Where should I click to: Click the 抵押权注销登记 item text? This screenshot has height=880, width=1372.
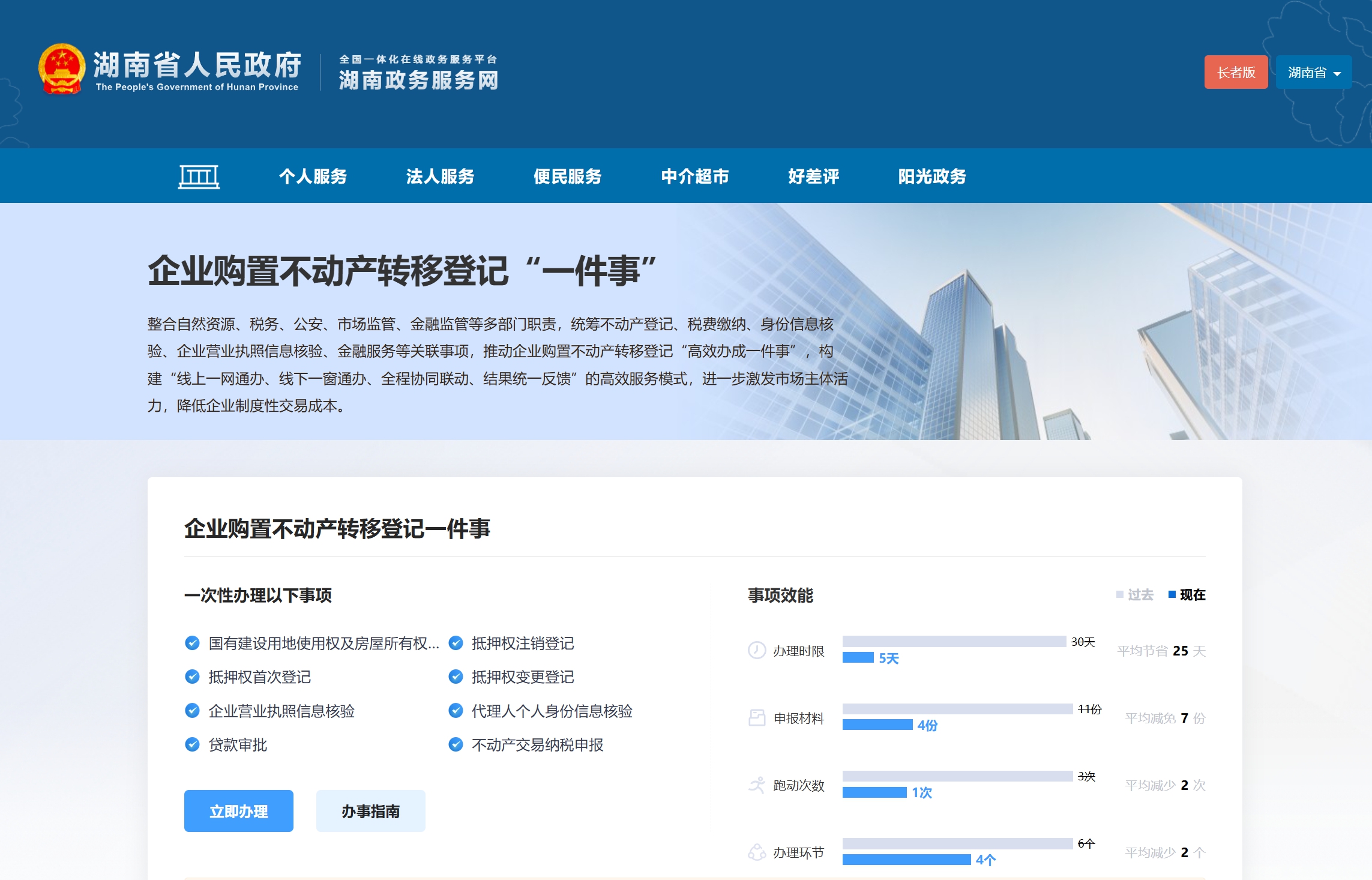(x=523, y=643)
